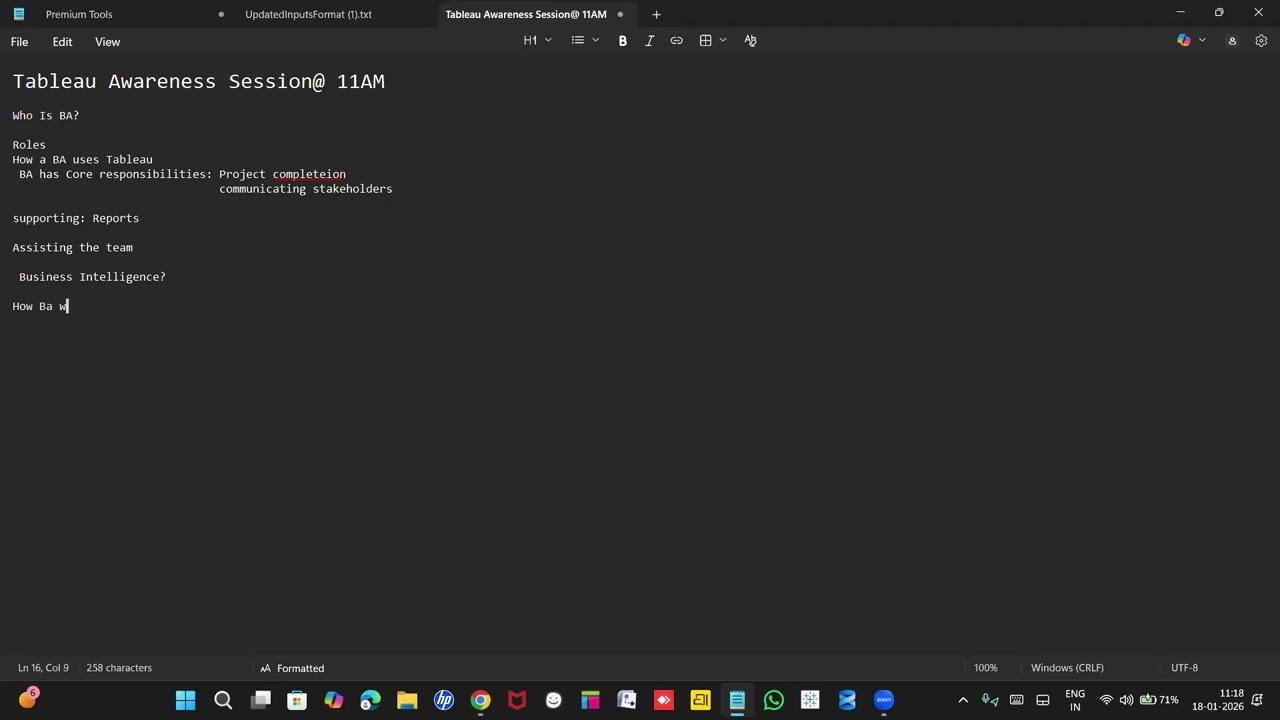The height and width of the screenshot is (720, 1280).
Task: Click the line "How a BA uses Tableau"
Action: pos(82,160)
